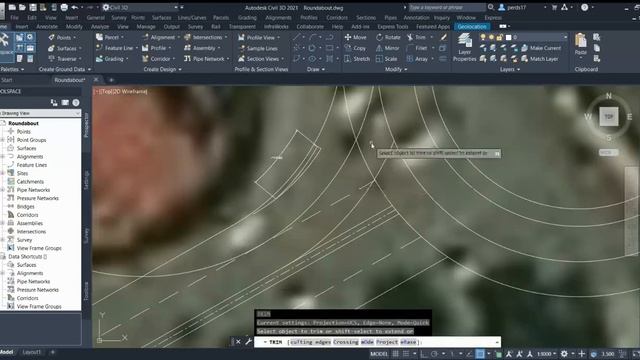Open the Surfaces dropdown in ribbon
The width and height of the screenshot is (640, 360).
tap(65, 48)
